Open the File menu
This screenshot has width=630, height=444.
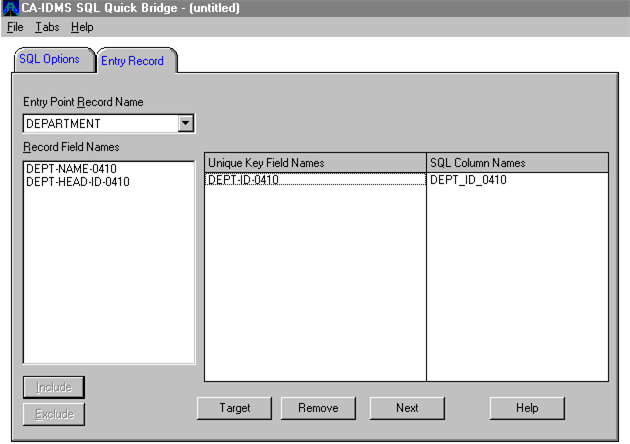15,27
